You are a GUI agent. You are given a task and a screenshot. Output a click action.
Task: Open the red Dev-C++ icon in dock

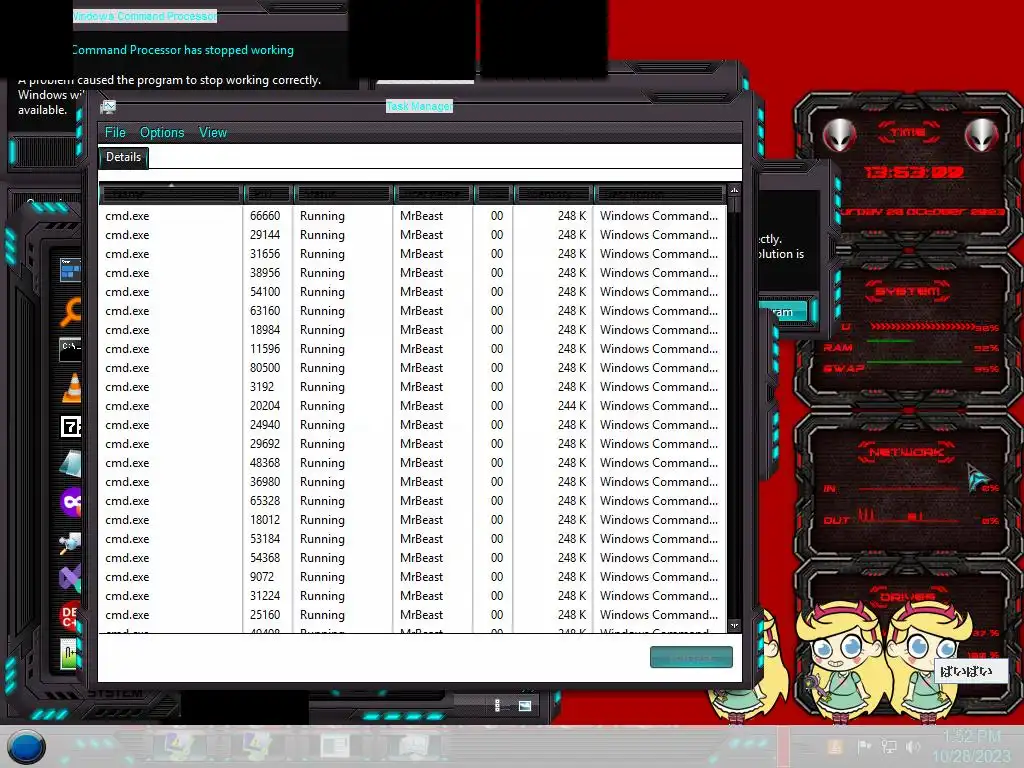pos(71,615)
